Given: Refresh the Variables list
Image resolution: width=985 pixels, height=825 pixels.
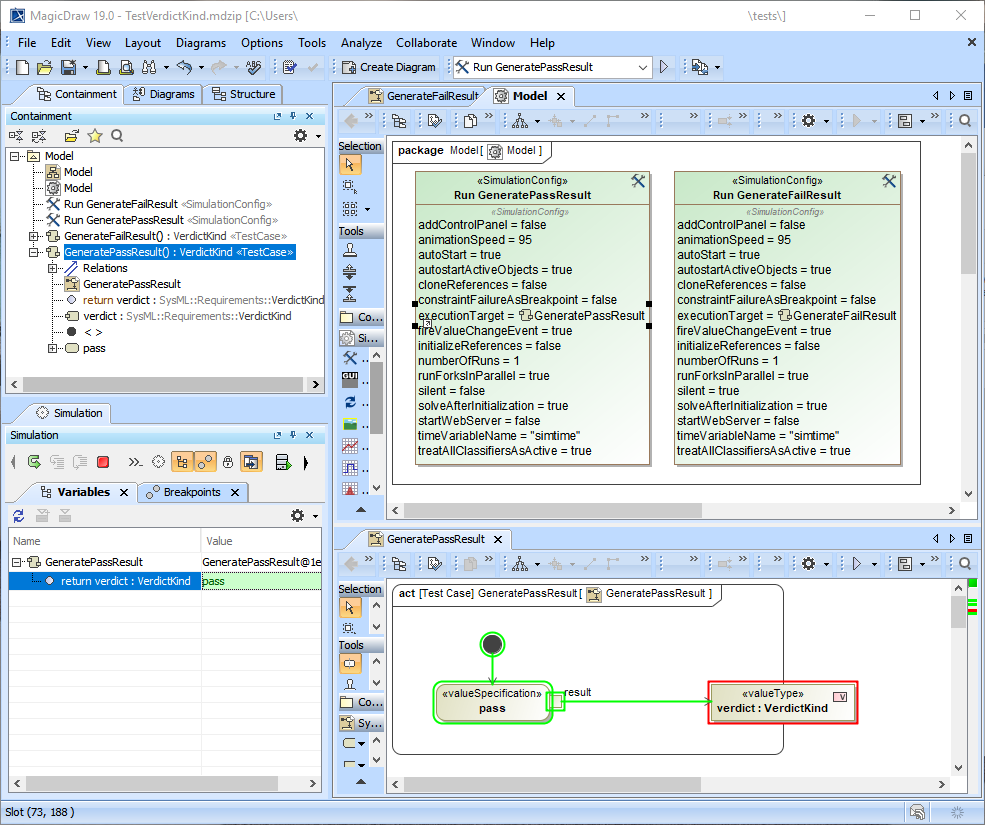Looking at the screenshot, I should tap(18, 516).
